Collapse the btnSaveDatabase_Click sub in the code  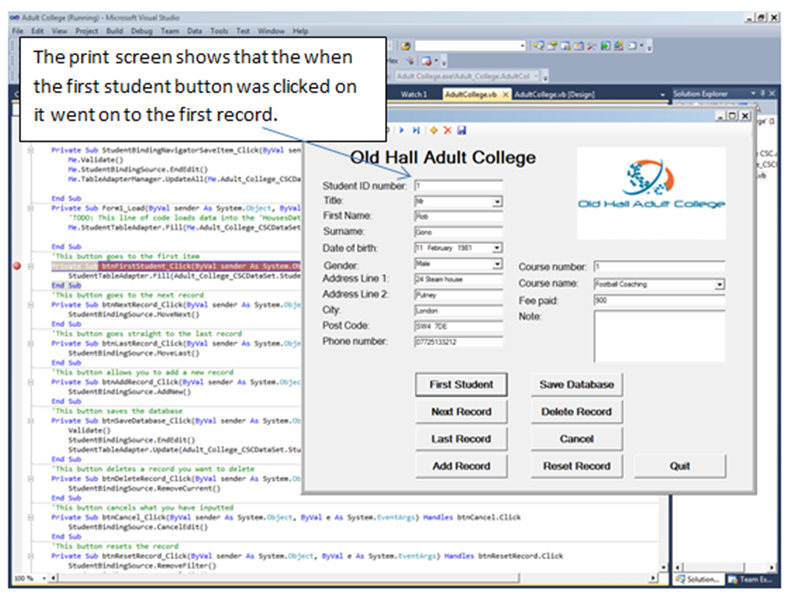pos(31,421)
